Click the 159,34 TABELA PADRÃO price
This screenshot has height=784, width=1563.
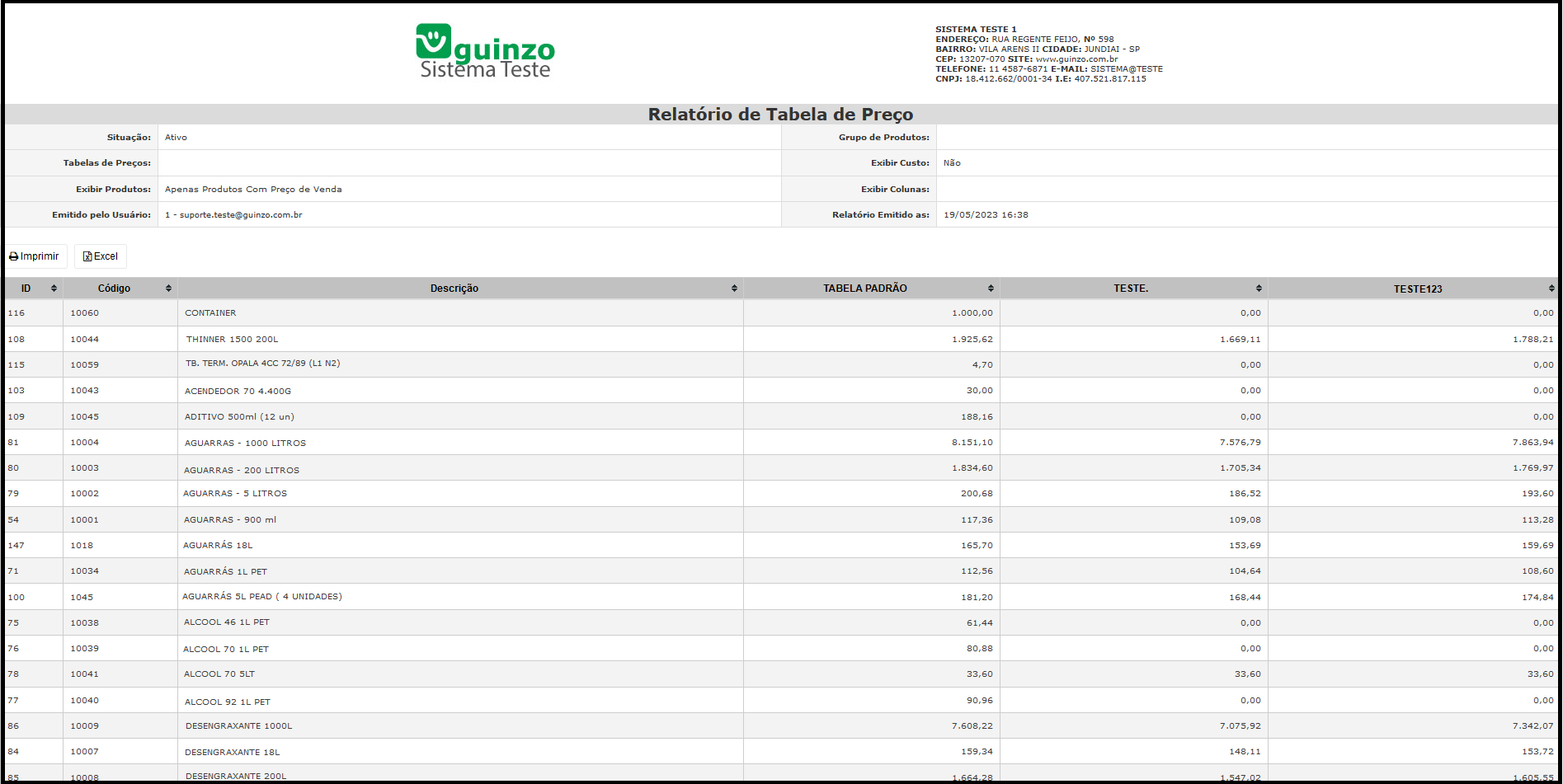(x=977, y=752)
